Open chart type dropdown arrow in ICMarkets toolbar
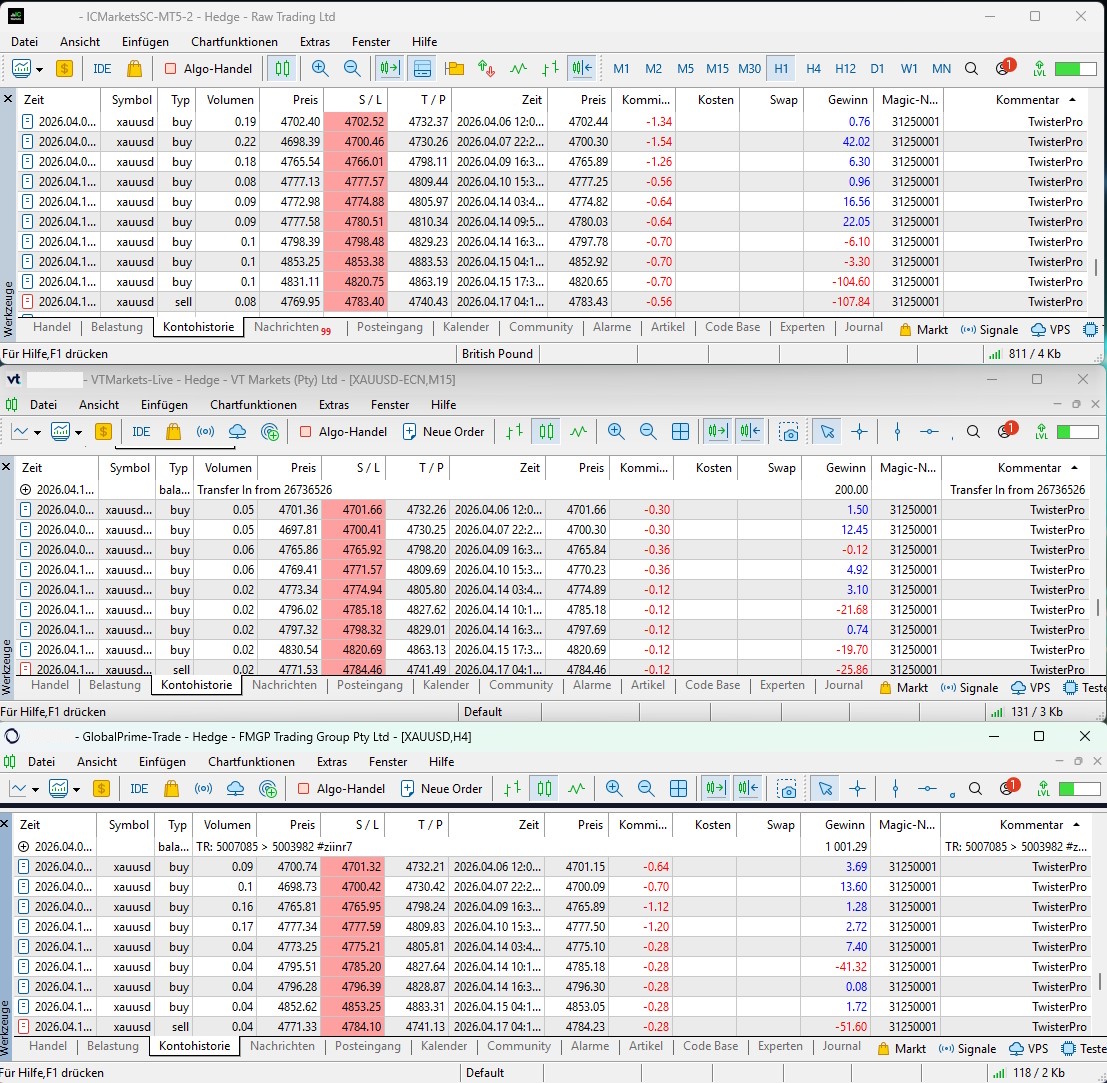The height and width of the screenshot is (1083, 1107). [40, 69]
